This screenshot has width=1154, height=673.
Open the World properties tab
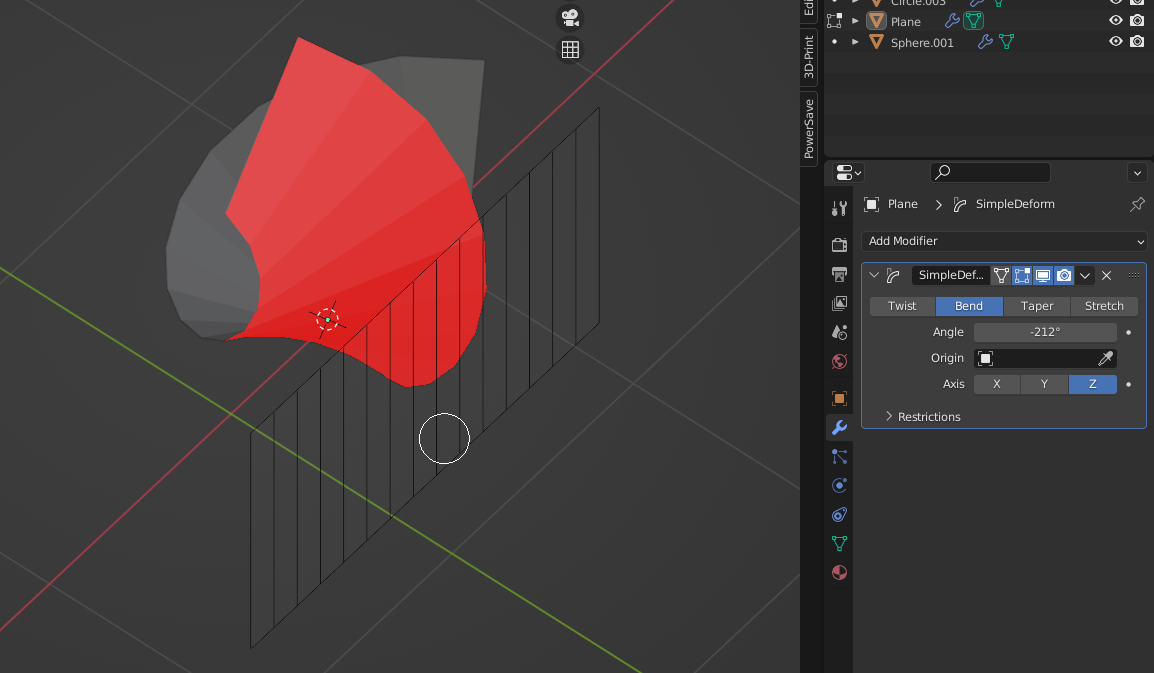(x=839, y=361)
